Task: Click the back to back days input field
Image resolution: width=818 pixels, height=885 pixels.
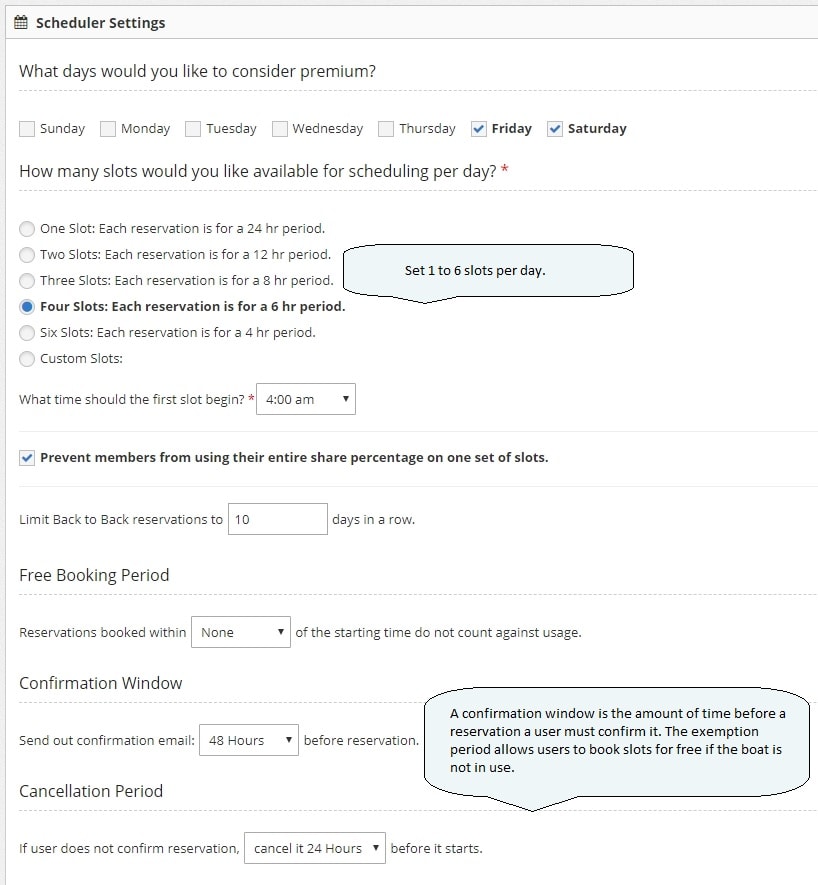Action: (277, 519)
